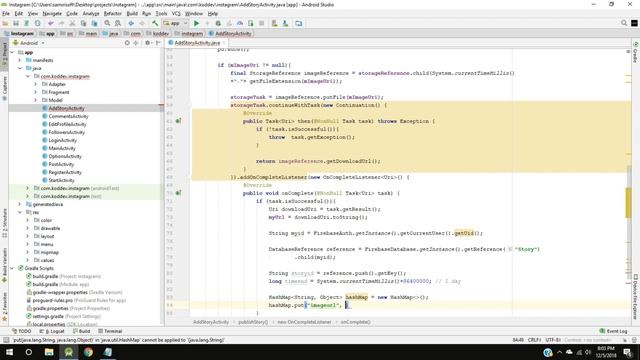Click the Save All toolbar icon

(x=16, y=24)
